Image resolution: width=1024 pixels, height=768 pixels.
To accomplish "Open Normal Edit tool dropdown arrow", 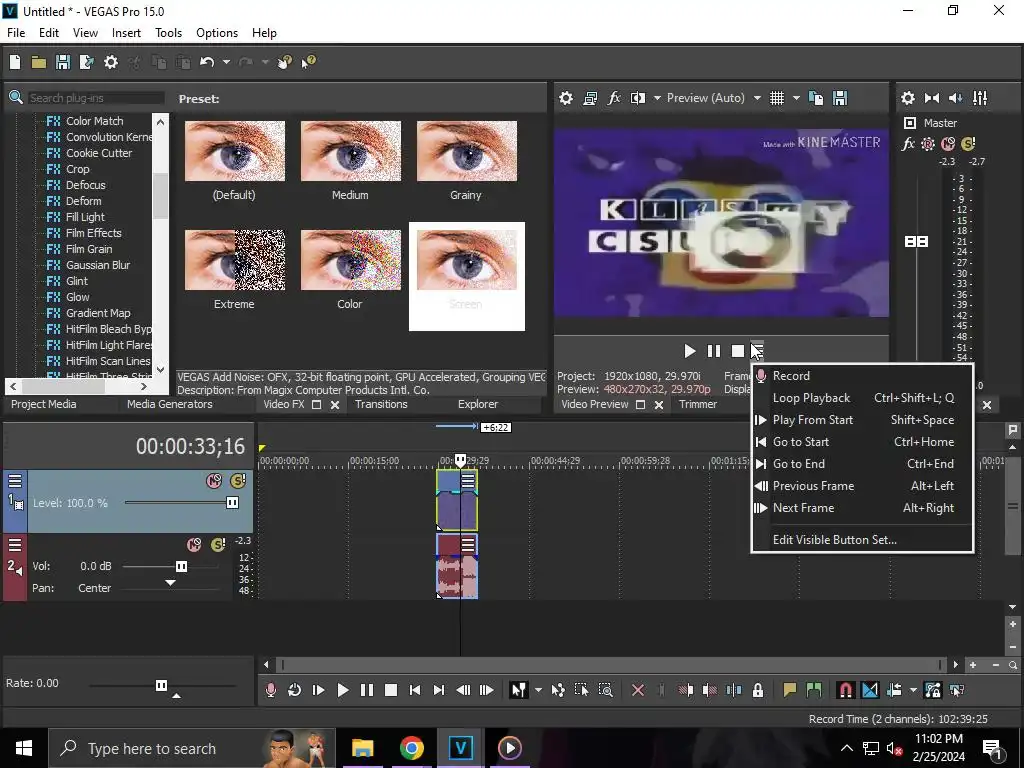I will point(538,690).
